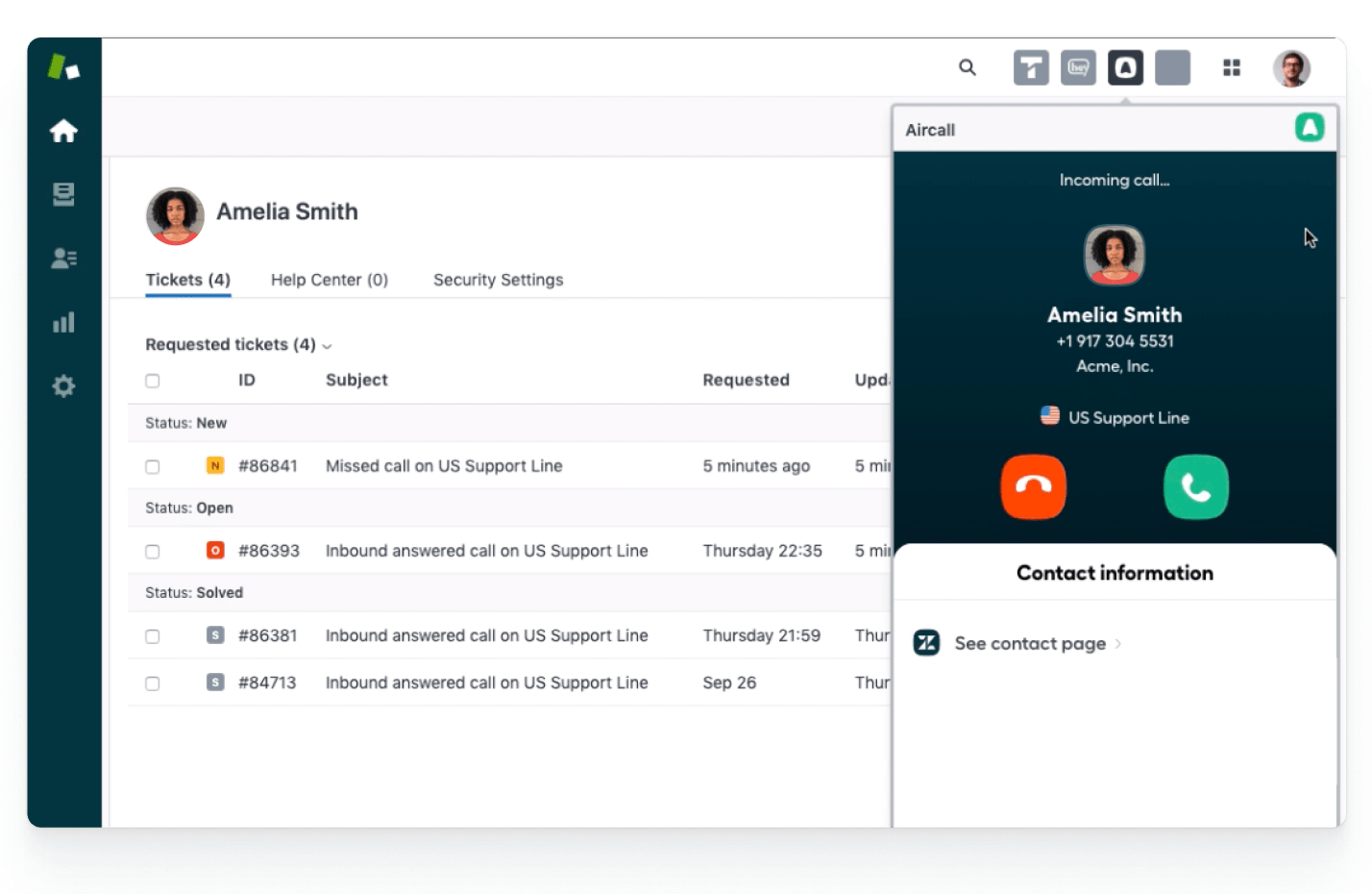1372x894 pixels.
Task: Click the search icon in the top bar
Action: pyautogui.click(x=968, y=67)
